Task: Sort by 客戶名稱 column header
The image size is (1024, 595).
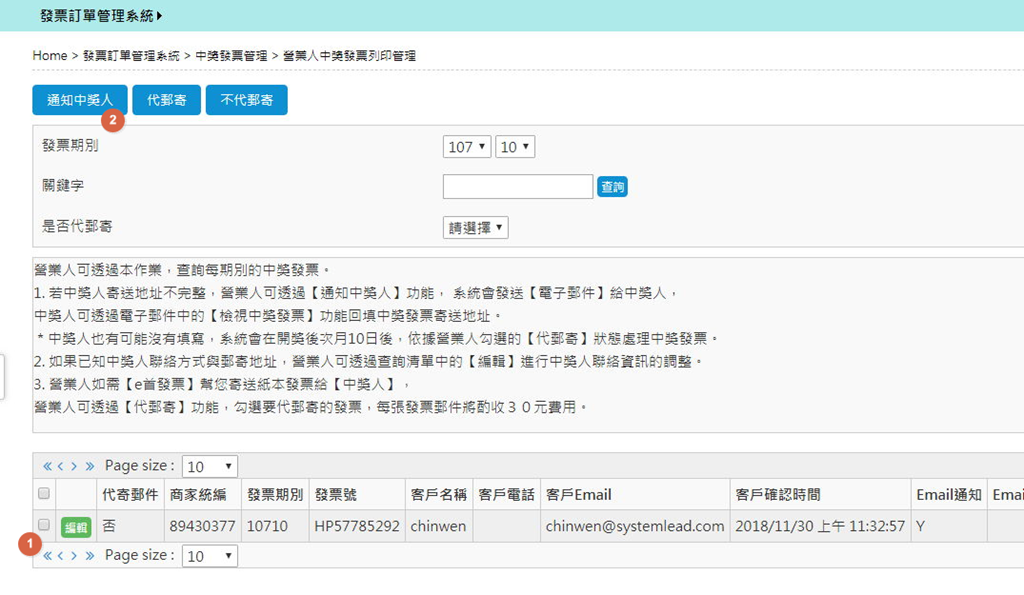Action: click(438, 495)
